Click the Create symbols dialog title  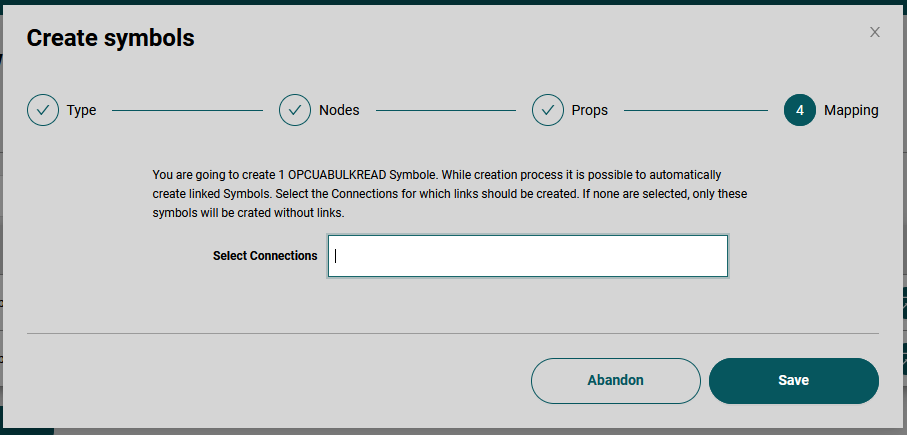point(110,38)
